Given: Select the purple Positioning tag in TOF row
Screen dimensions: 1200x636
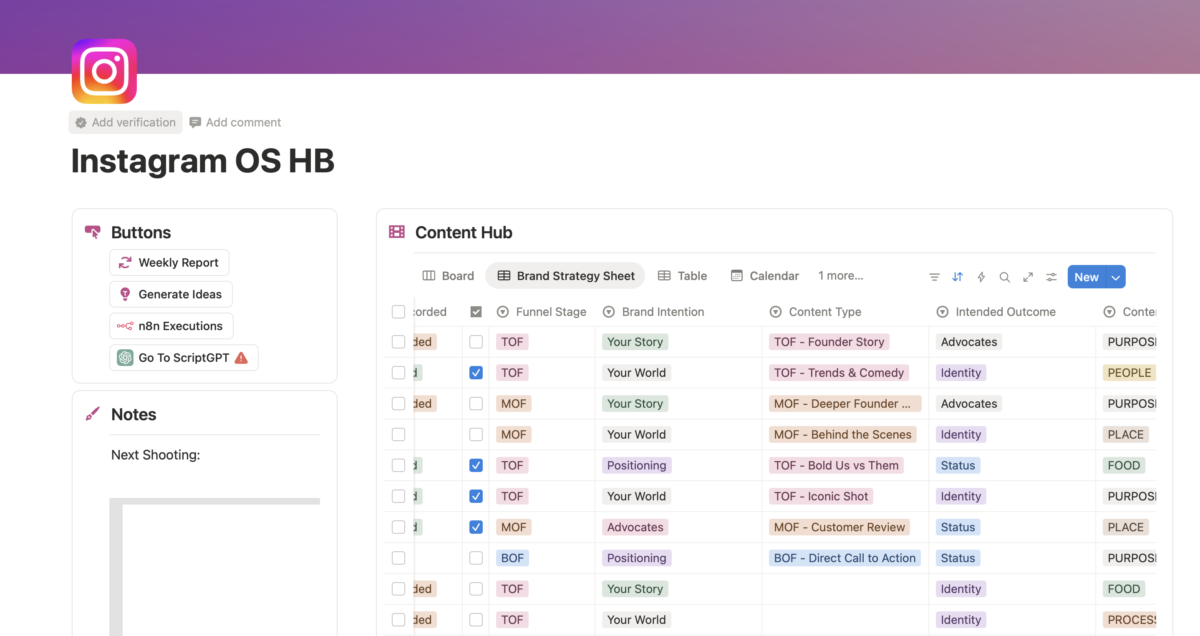Looking at the screenshot, I should coord(636,466).
